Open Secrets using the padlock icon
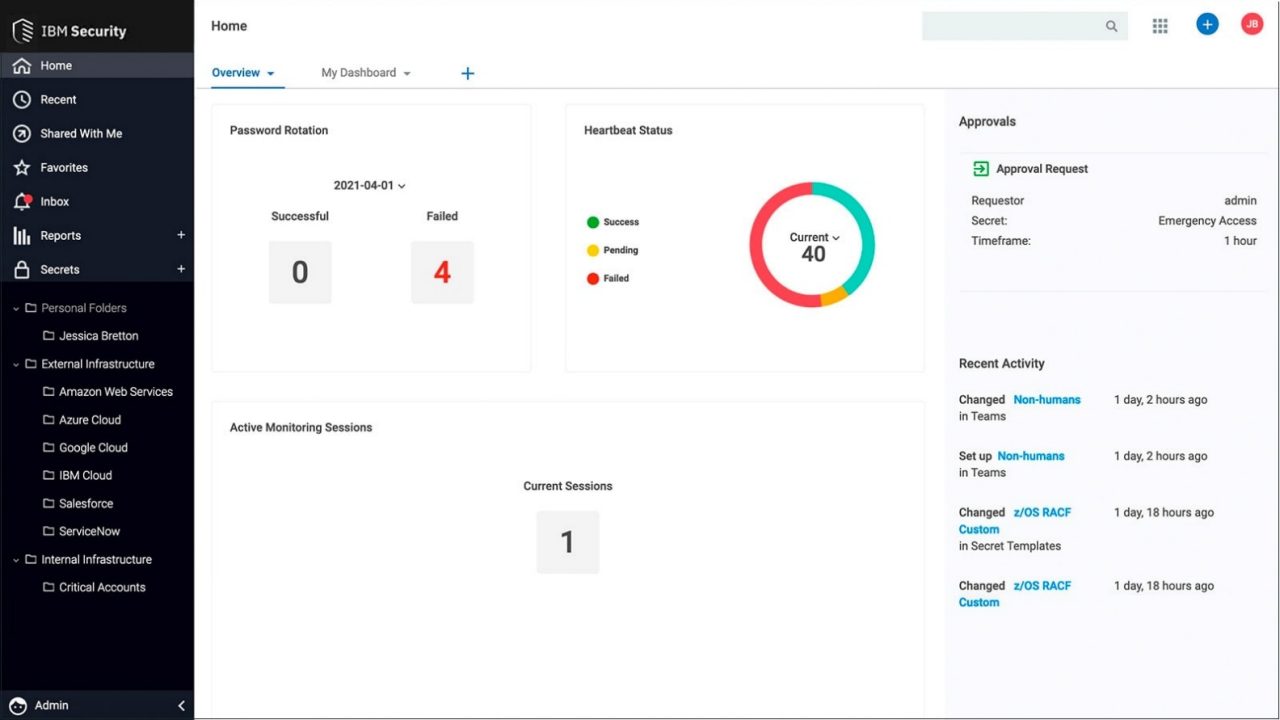Screen dimensions: 1280x720 (x=23, y=269)
